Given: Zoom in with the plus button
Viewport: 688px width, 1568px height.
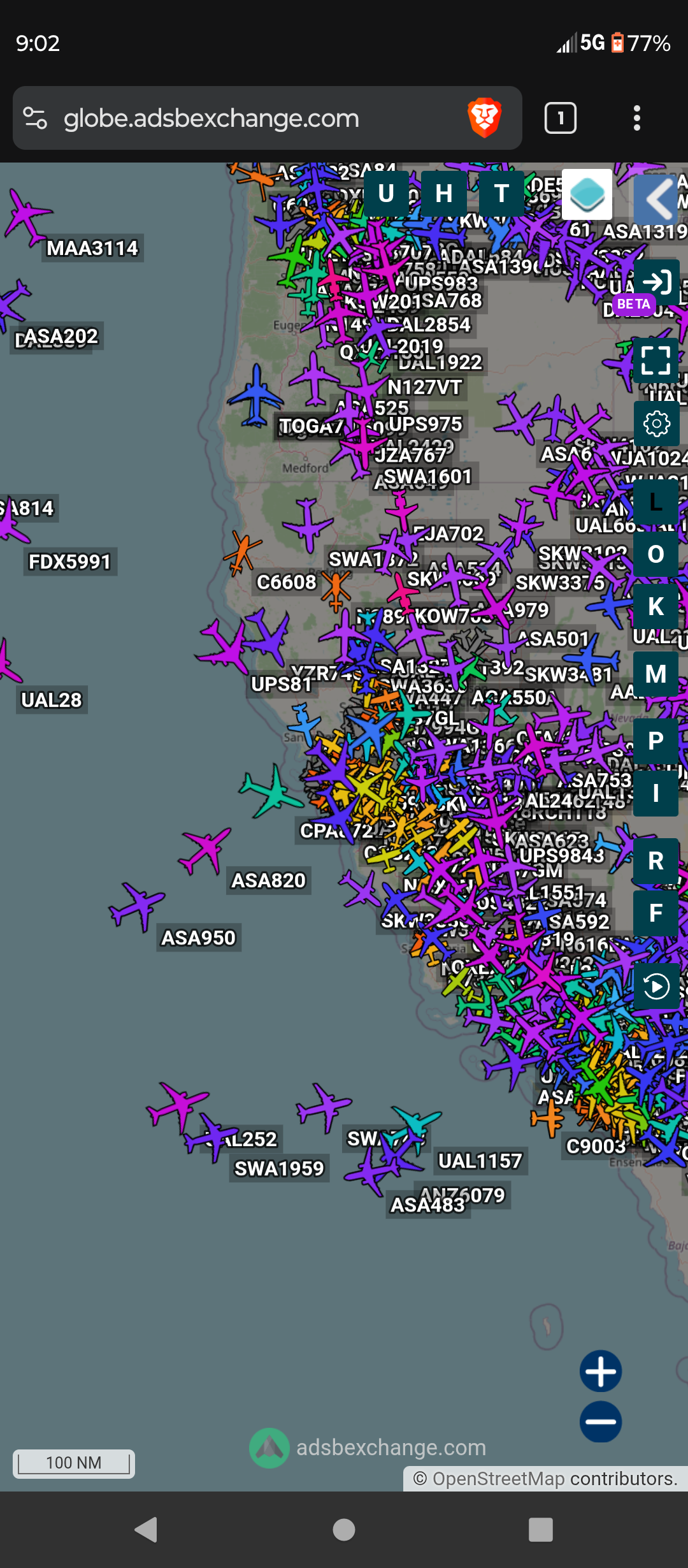Looking at the screenshot, I should click(x=601, y=1371).
